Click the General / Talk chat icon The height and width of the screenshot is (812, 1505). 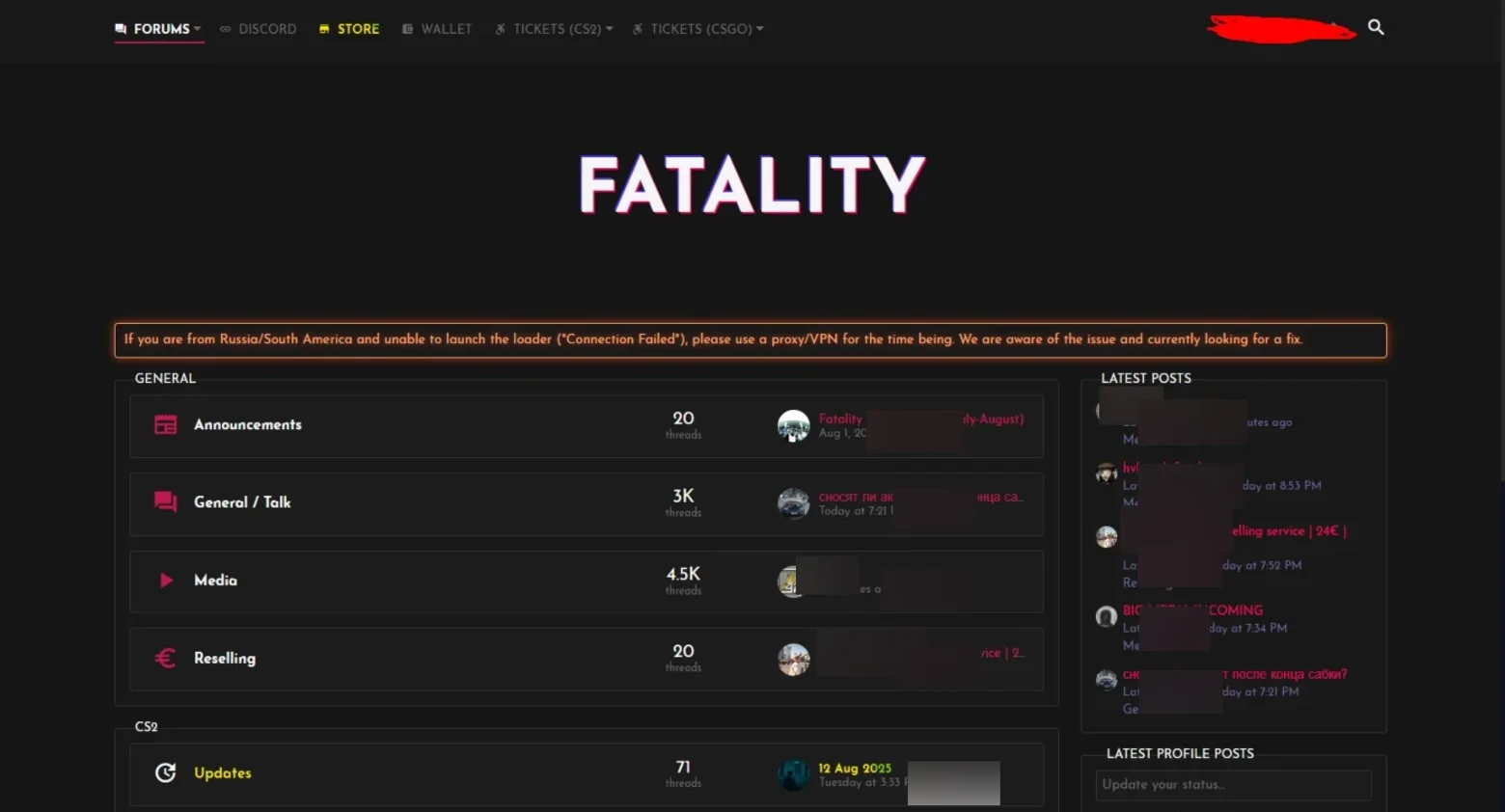pyautogui.click(x=166, y=502)
